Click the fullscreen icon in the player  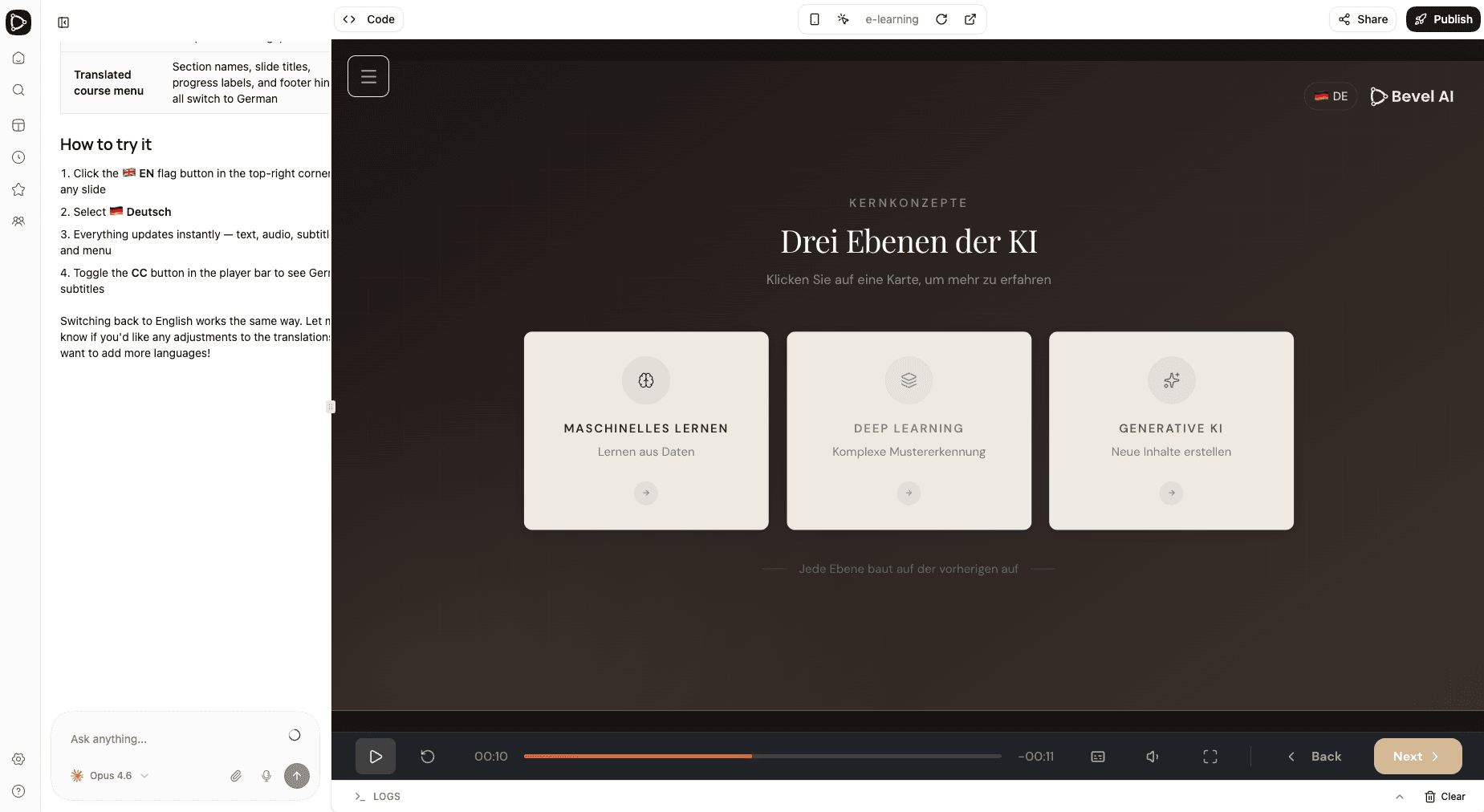(1210, 756)
